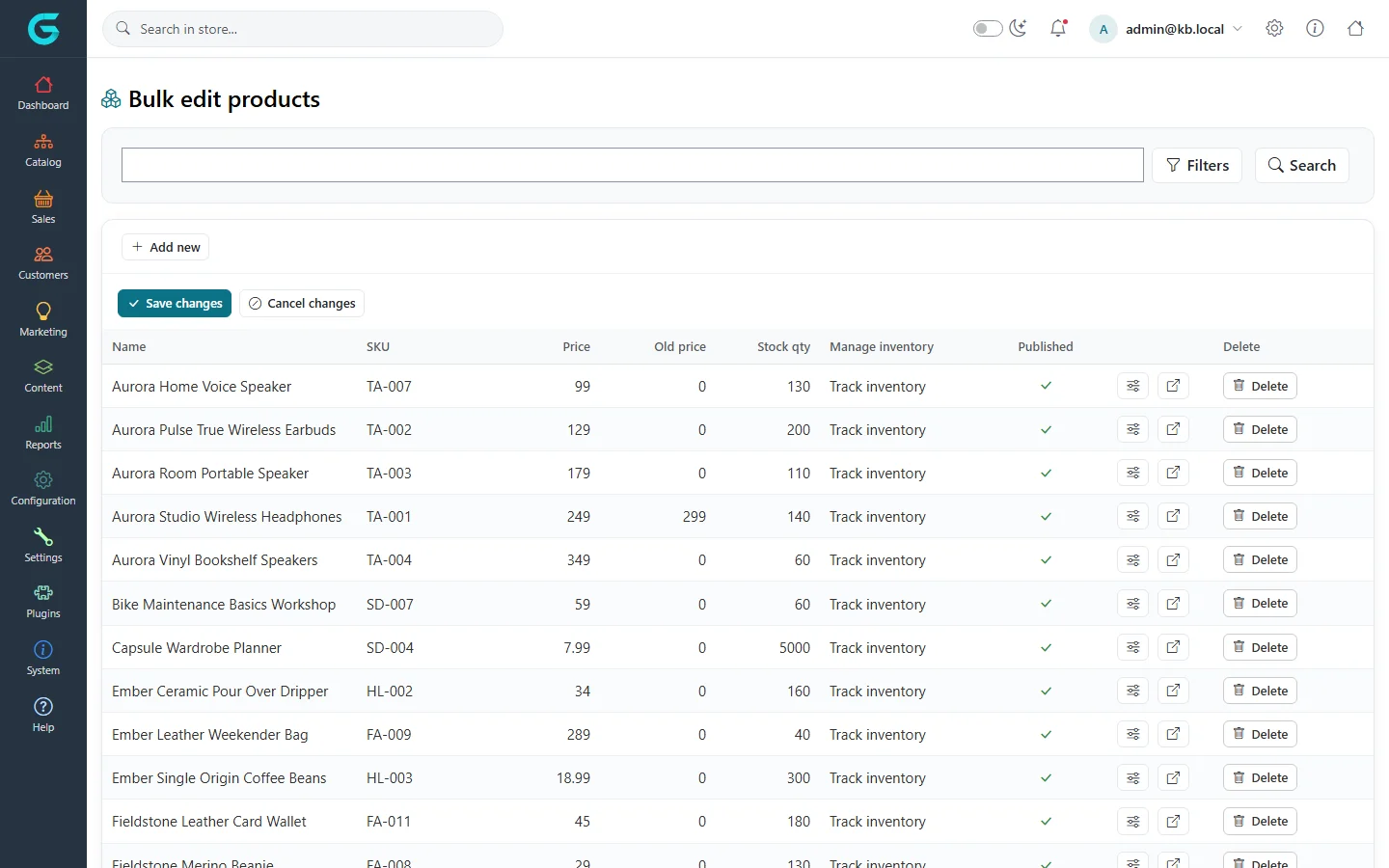Click Add new product button
The image size is (1389, 868).
(x=166, y=247)
